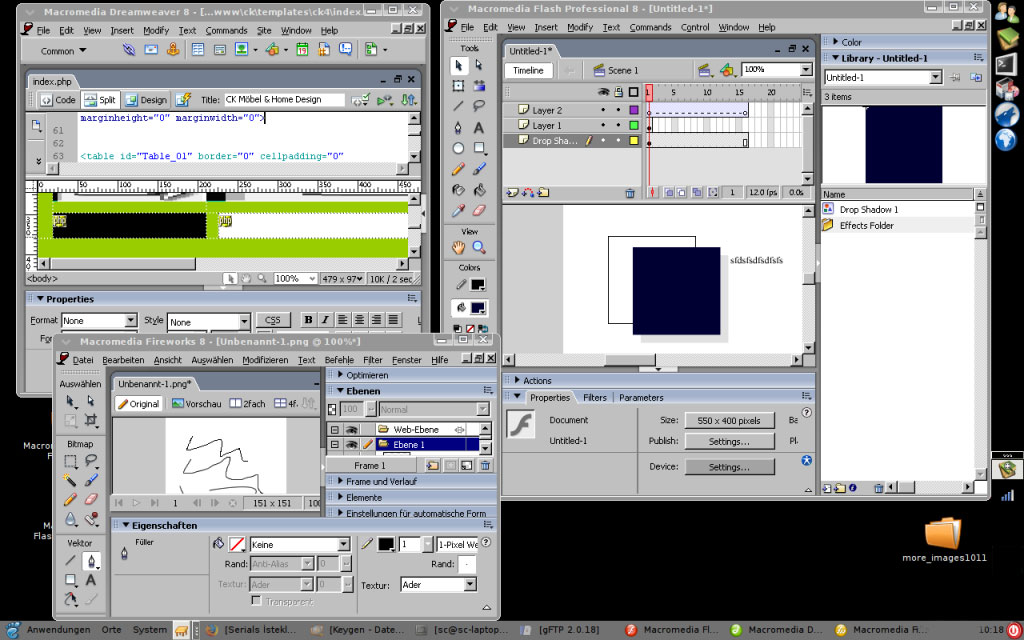
Task: Expand the Color panel in Flash
Action: tap(835, 42)
